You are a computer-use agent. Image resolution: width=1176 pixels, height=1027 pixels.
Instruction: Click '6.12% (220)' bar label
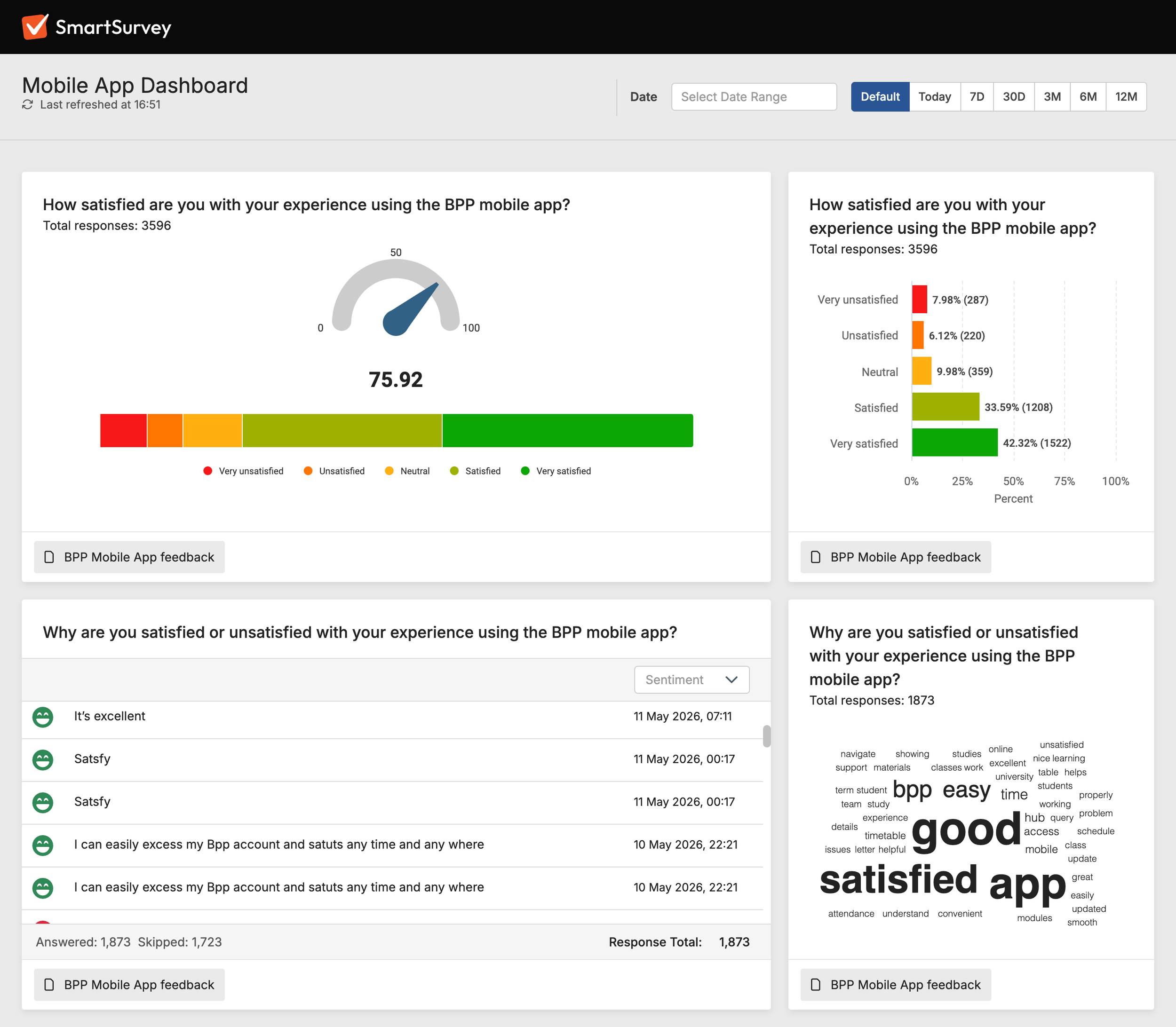pyautogui.click(x=957, y=336)
